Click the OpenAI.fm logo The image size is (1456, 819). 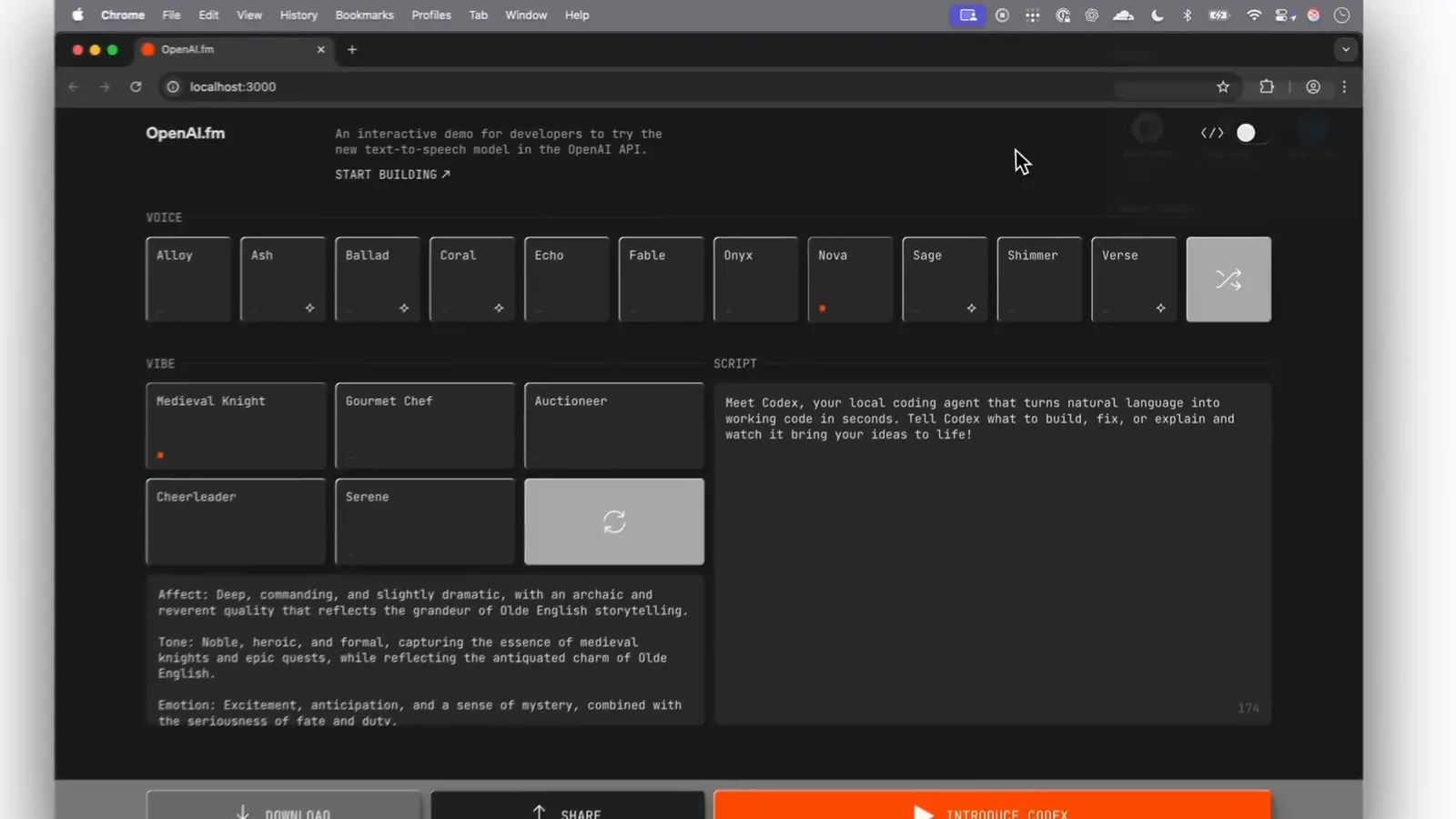[x=186, y=133]
